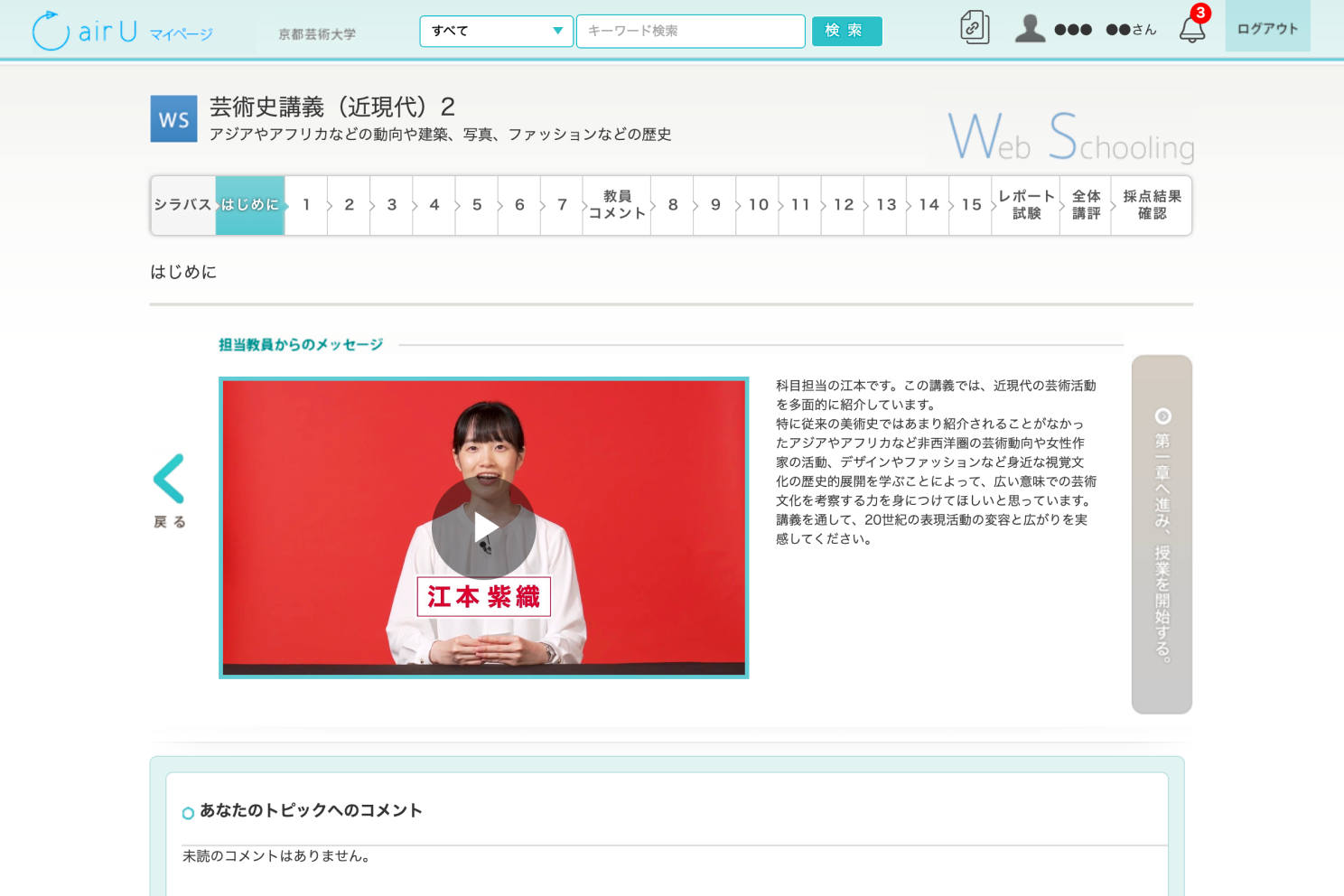Click the 京都芸術大学 link
The image size is (1344, 896).
(317, 34)
